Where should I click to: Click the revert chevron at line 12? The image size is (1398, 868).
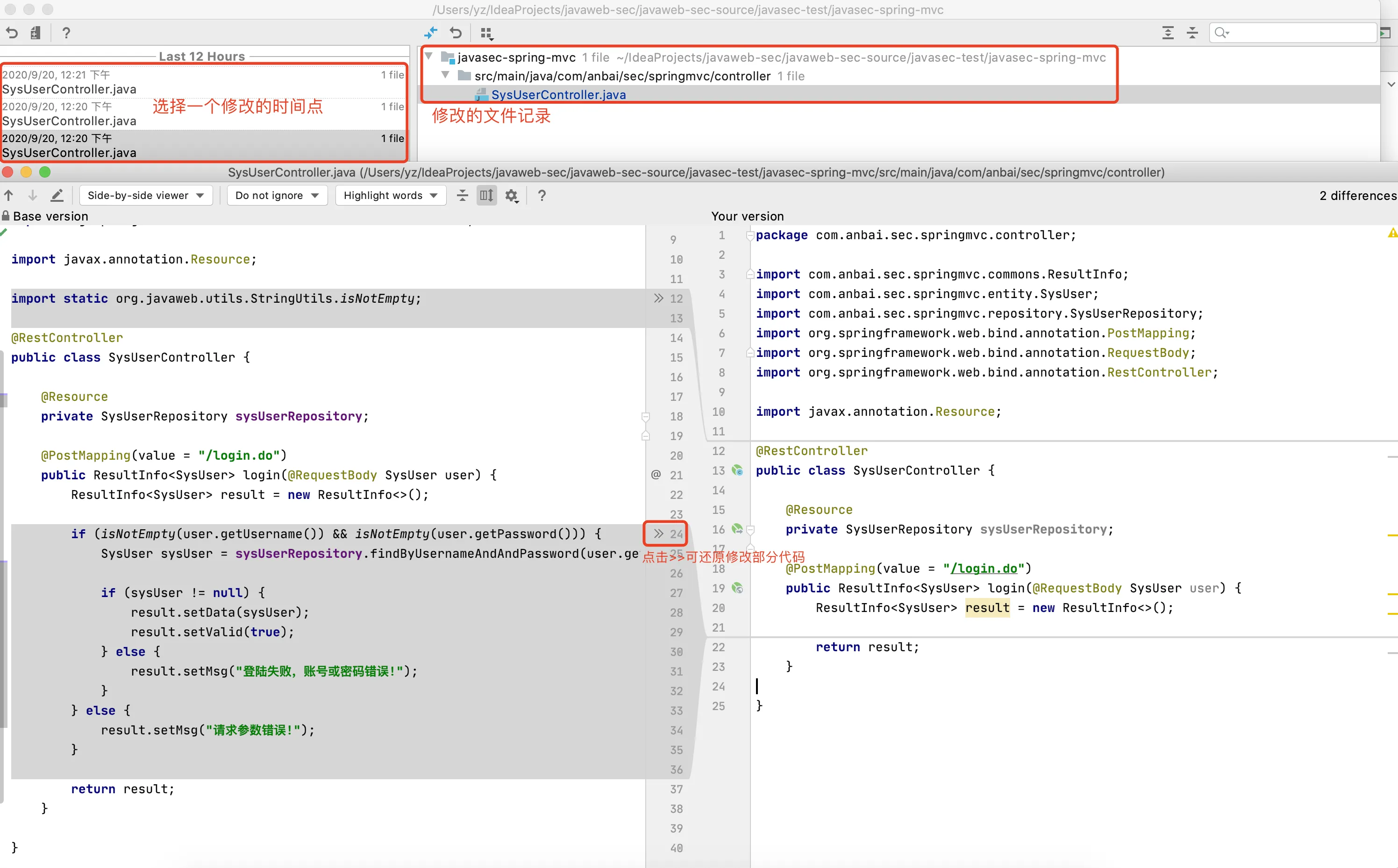(658, 299)
